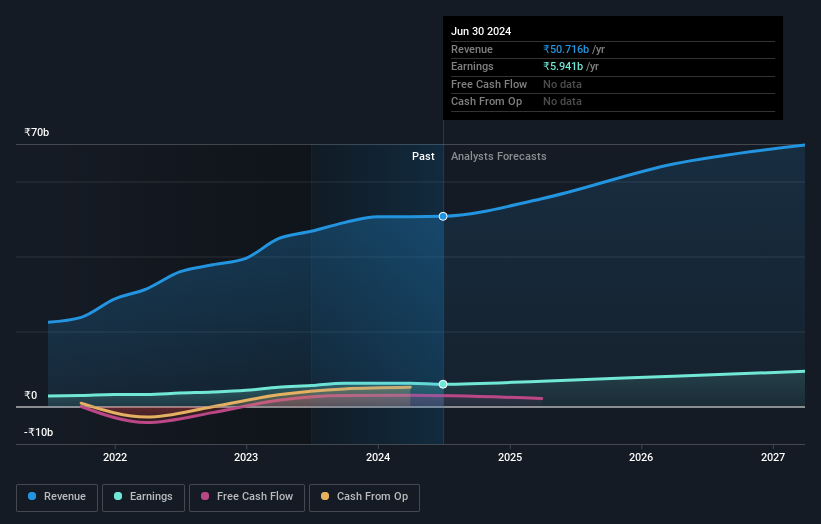Click the ₹70b y-axis label

pos(36,132)
